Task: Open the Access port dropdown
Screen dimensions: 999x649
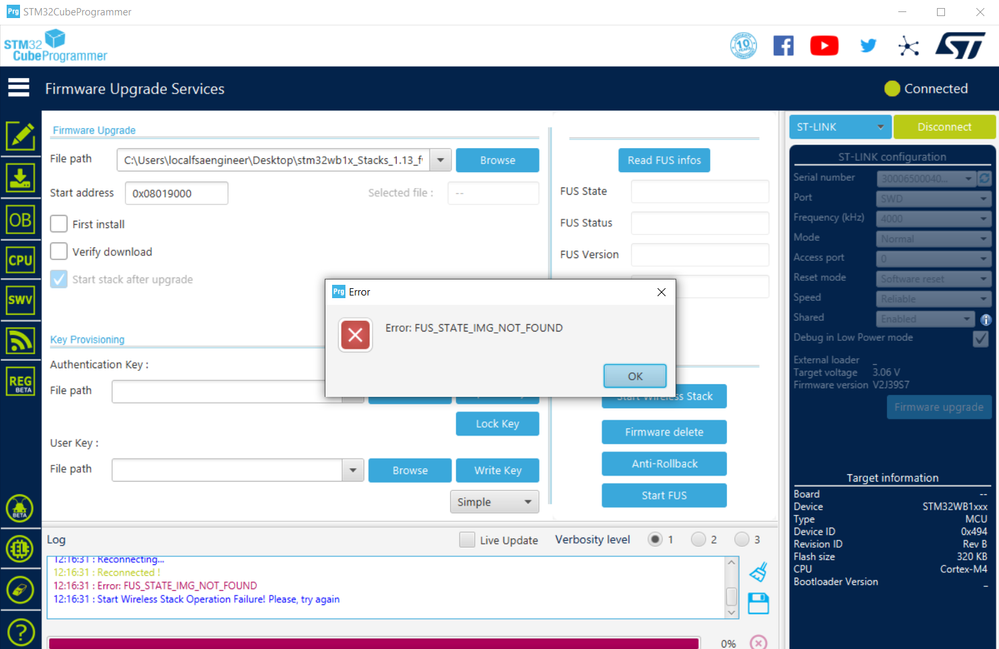Action: click(x=933, y=259)
